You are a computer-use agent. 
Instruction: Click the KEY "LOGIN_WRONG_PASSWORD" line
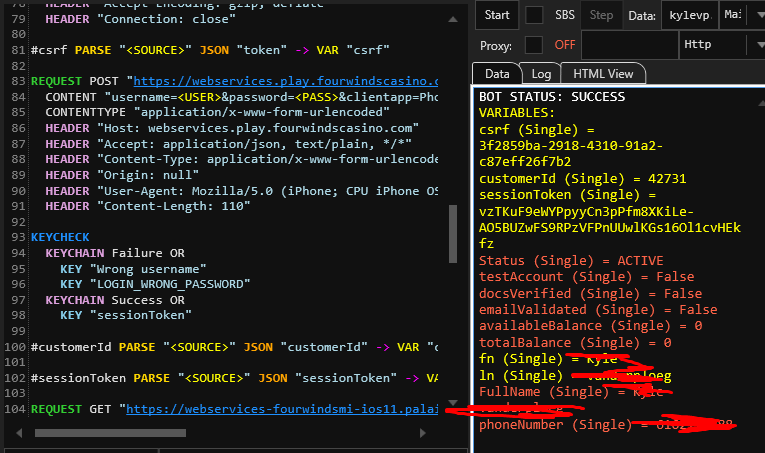(x=155, y=284)
